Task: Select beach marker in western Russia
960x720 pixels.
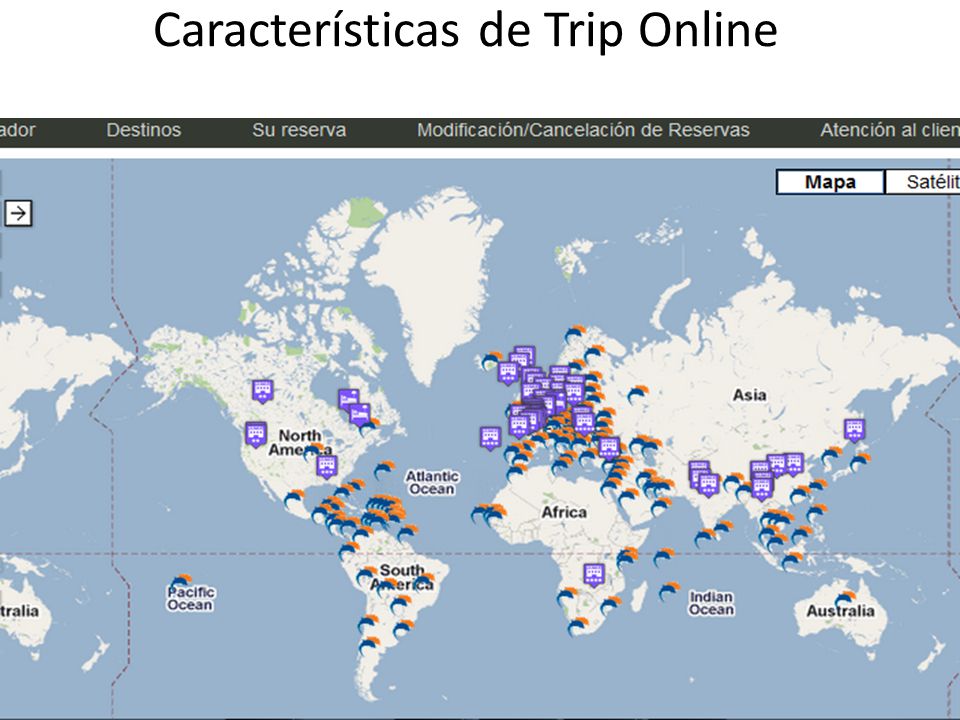Action: tap(637, 394)
